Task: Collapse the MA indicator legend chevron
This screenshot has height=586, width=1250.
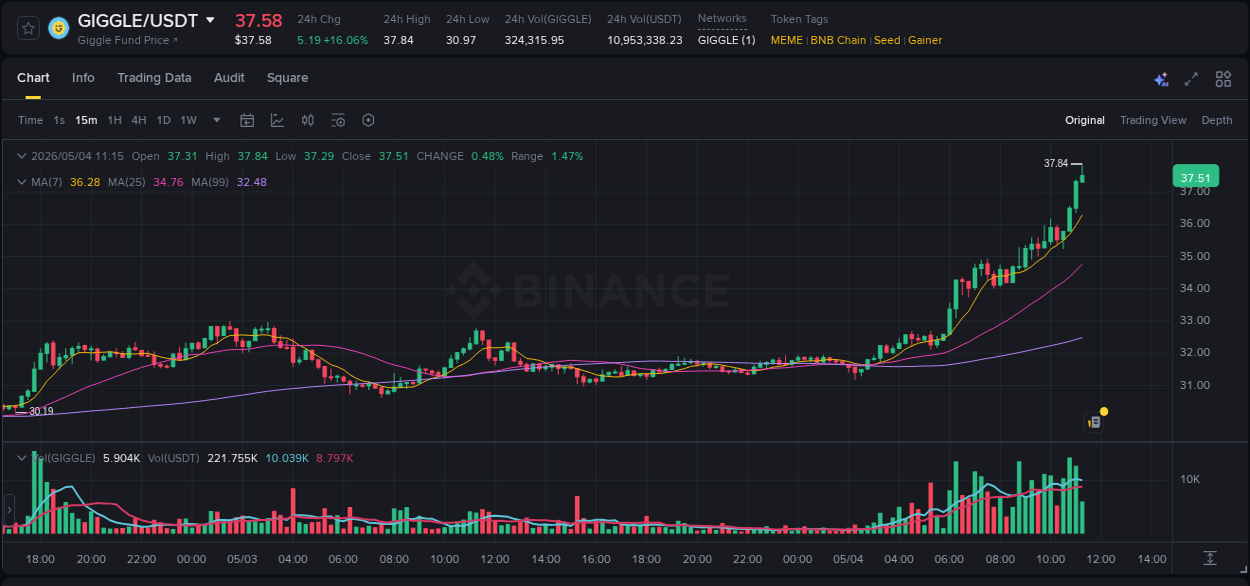Action: tap(22, 182)
